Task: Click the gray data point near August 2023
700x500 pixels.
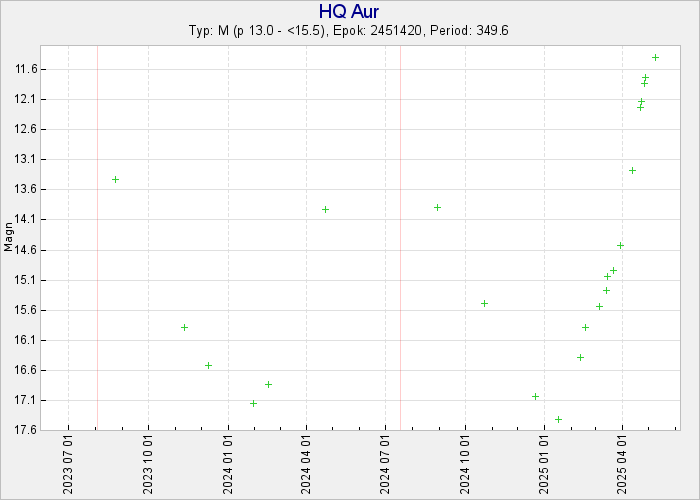Action: (115, 179)
